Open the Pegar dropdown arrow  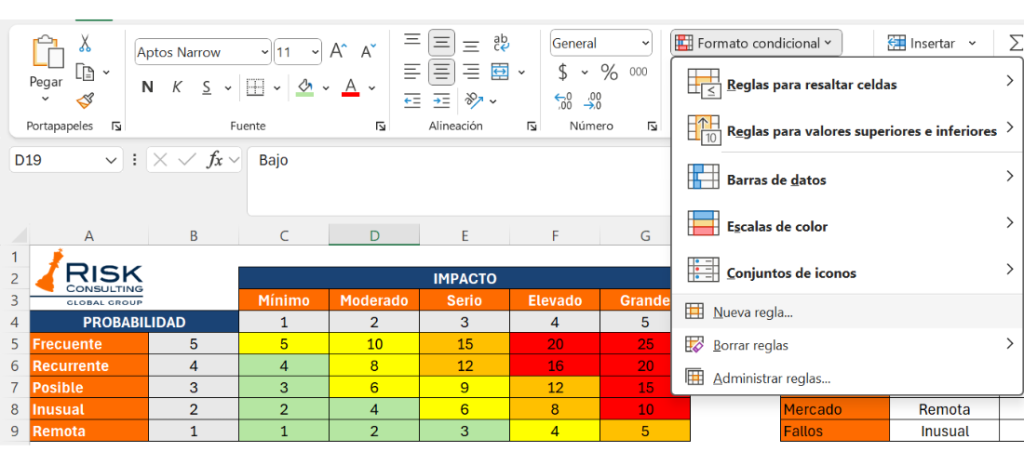[46, 99]
